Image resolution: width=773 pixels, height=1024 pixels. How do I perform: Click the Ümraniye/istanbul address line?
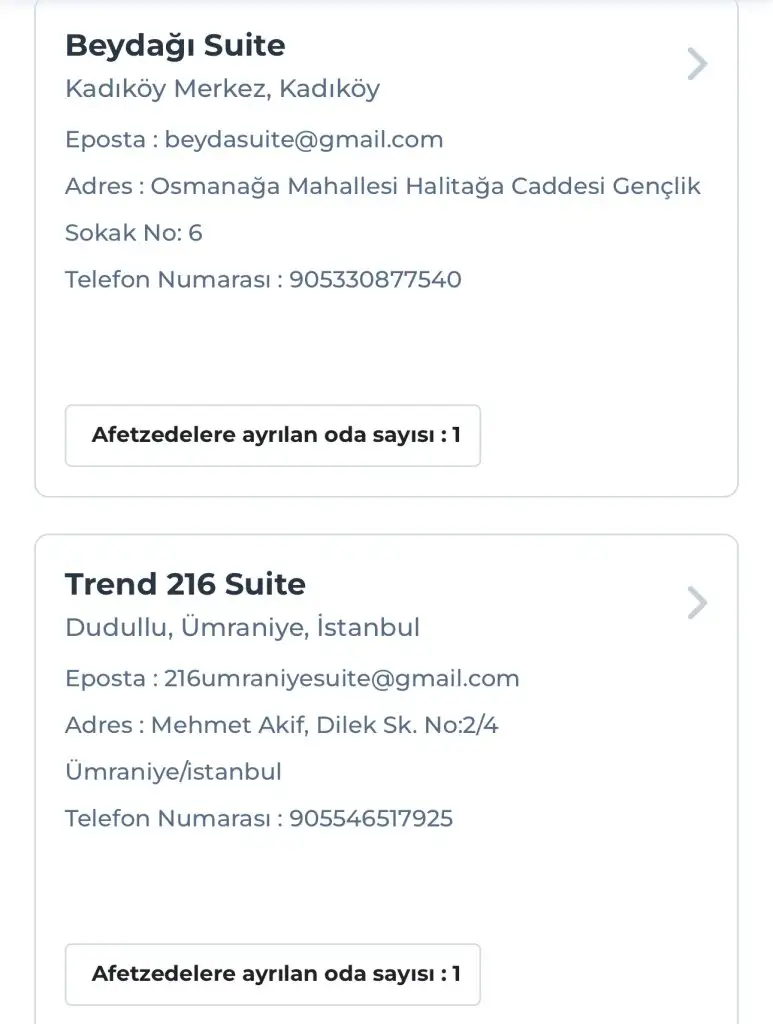click(x=173, y=772)
